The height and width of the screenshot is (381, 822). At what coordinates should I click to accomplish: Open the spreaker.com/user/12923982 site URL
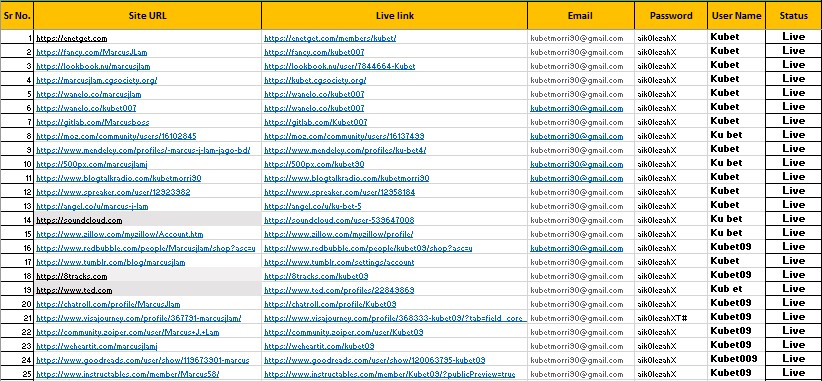pyautogui.click(x=113, y=192)
